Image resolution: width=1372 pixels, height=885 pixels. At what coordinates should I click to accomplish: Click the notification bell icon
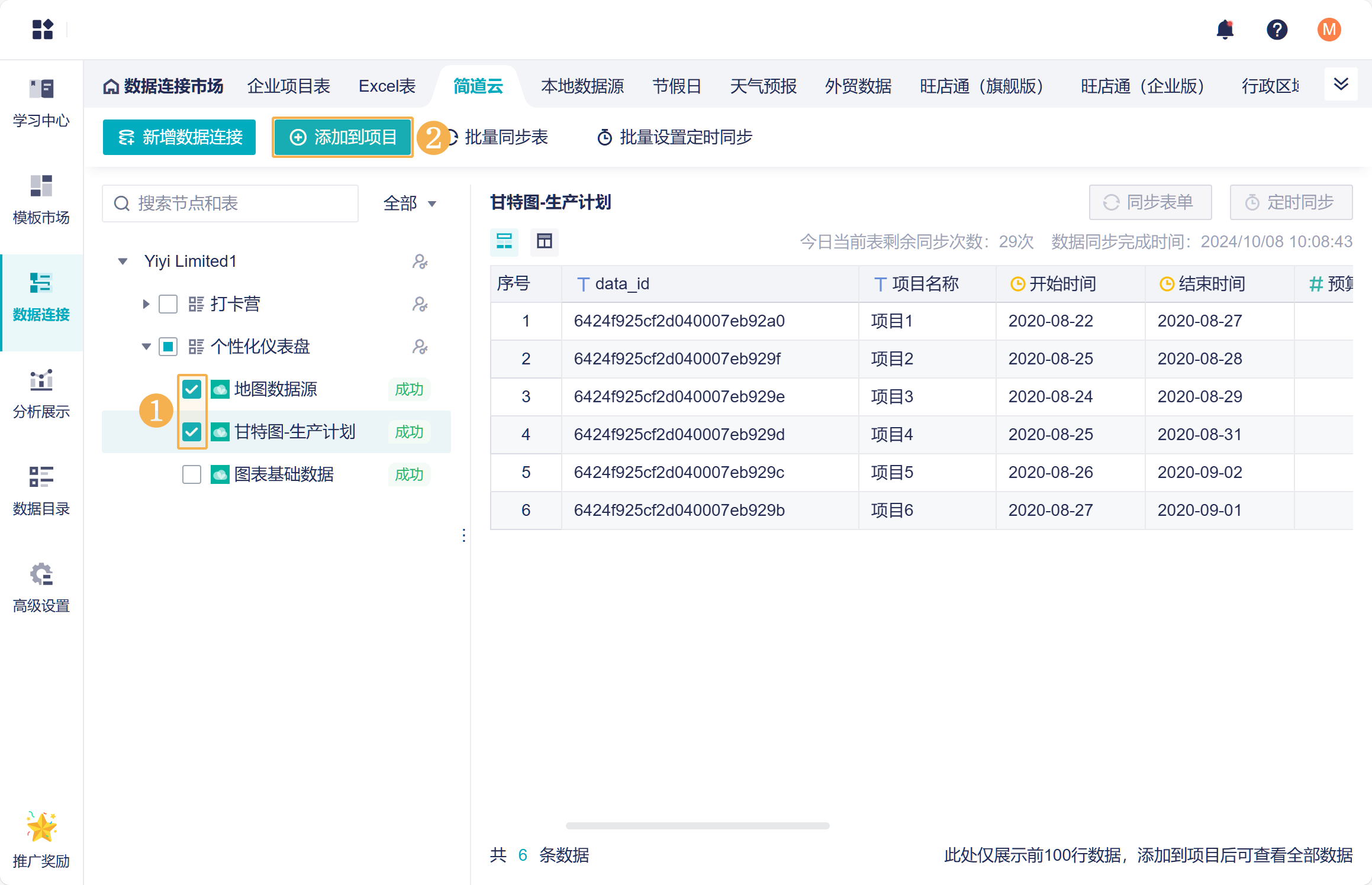click(1225, 30)
